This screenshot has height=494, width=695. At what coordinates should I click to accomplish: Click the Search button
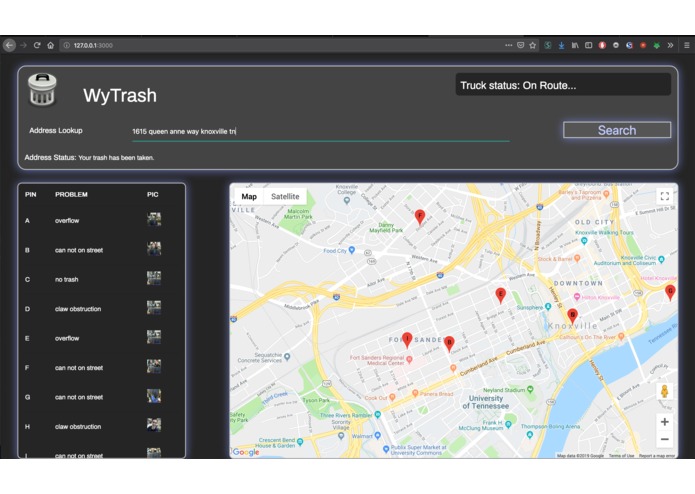(x=617, y=130)
